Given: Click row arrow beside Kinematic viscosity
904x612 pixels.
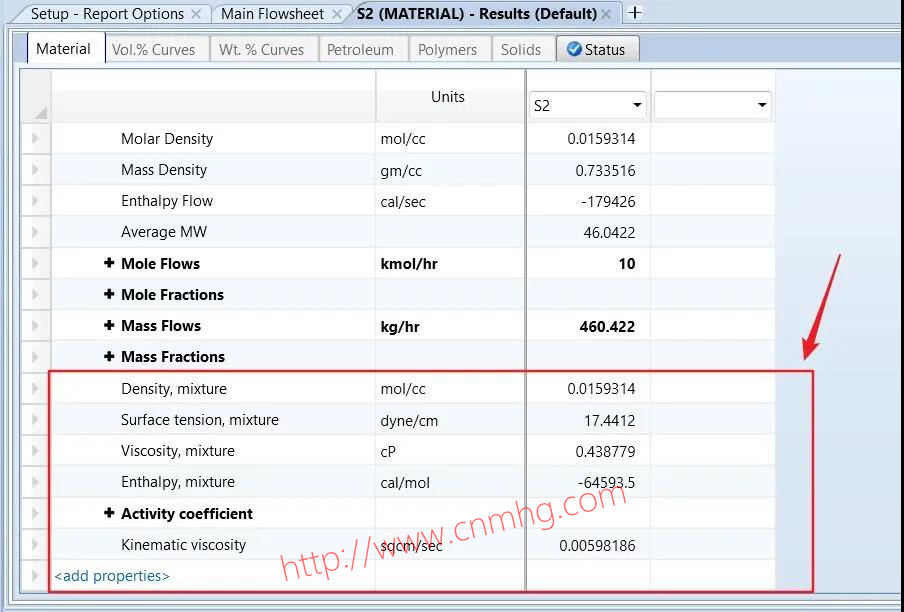Looking at the screenshot, I should [x=35, y=545].
